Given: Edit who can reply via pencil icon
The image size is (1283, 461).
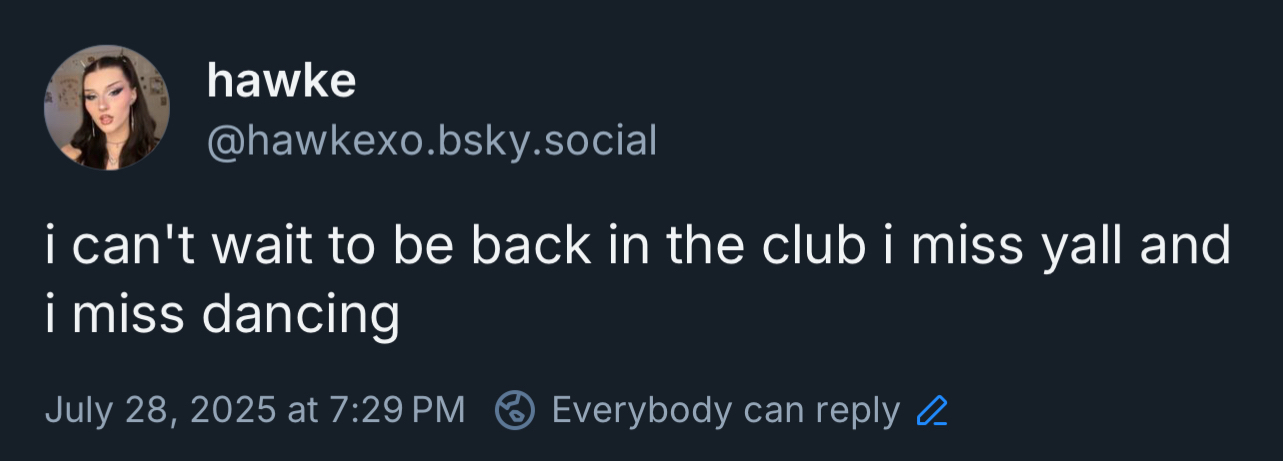Looking at the screenshot, I should coord(932,410).
